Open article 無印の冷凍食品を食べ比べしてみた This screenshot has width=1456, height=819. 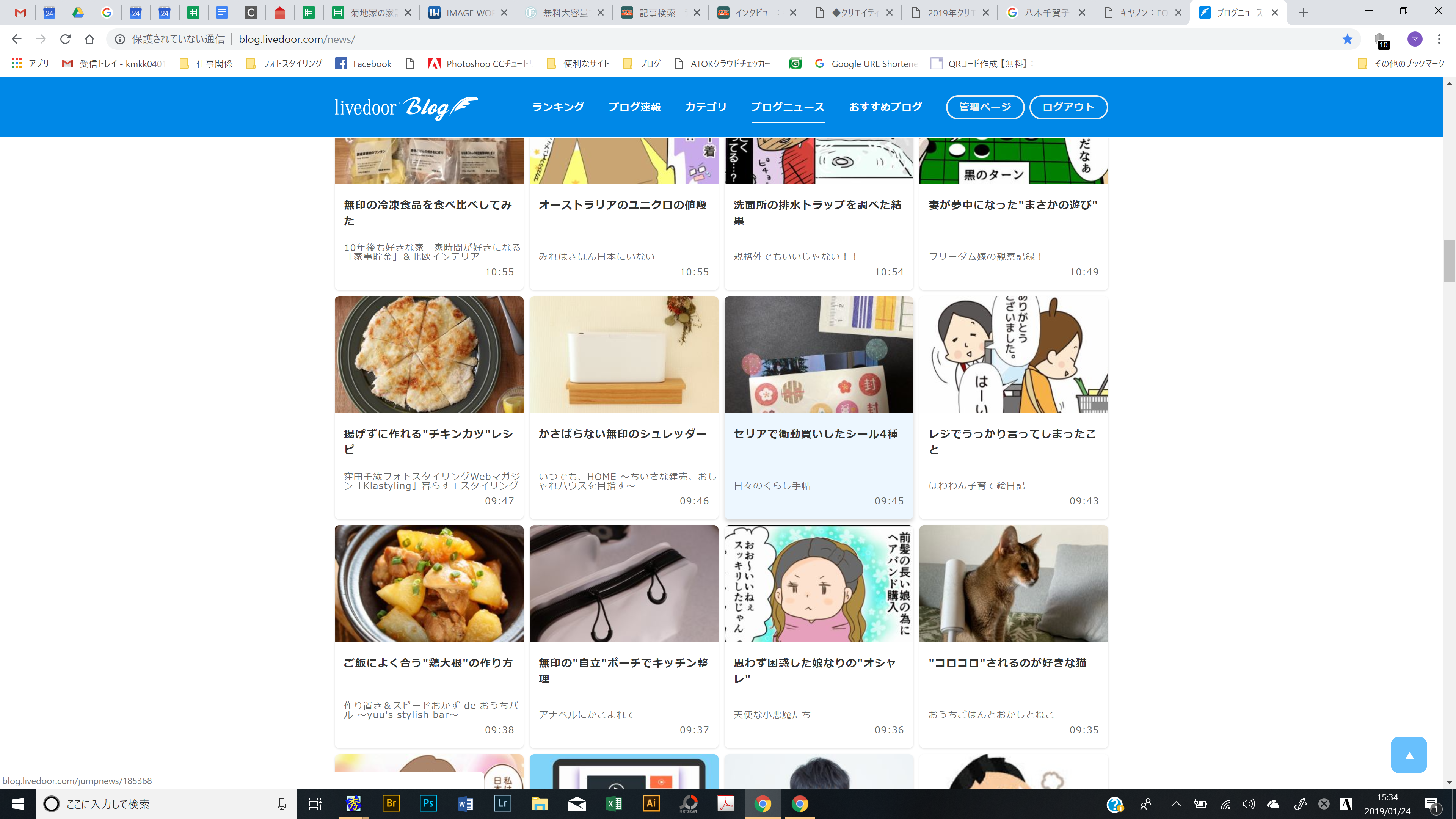tap(428, 212)
